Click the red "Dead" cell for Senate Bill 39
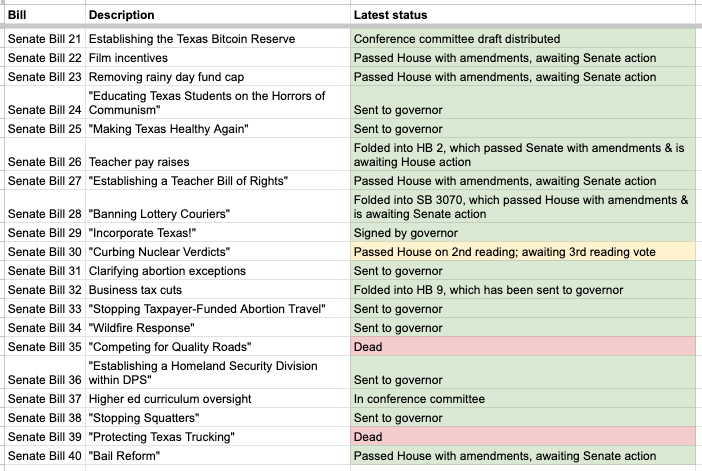 click(x=523, y=437)
